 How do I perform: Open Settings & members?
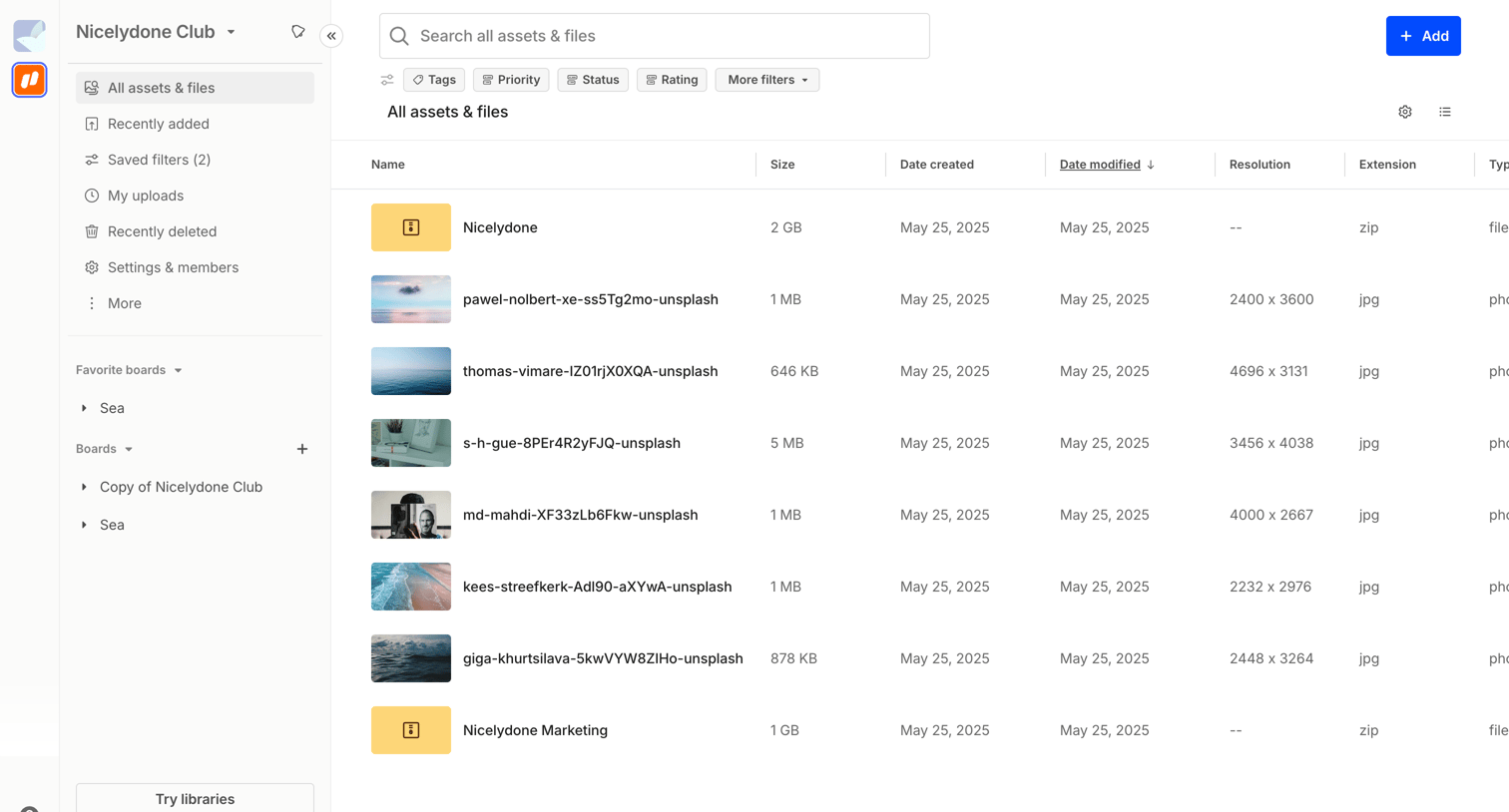click(195, 267)
